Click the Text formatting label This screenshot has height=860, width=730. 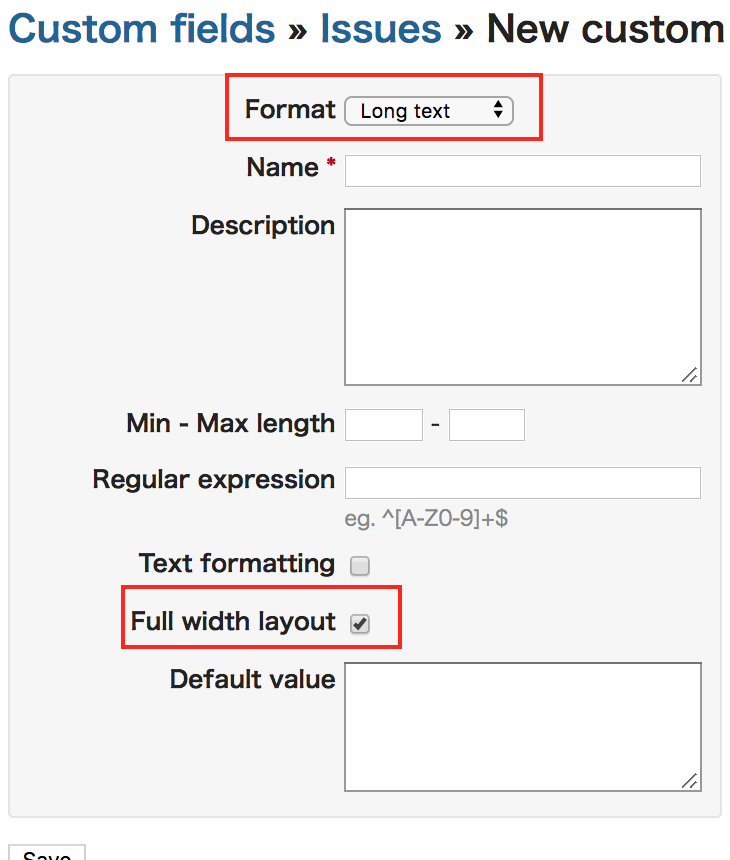237,563
